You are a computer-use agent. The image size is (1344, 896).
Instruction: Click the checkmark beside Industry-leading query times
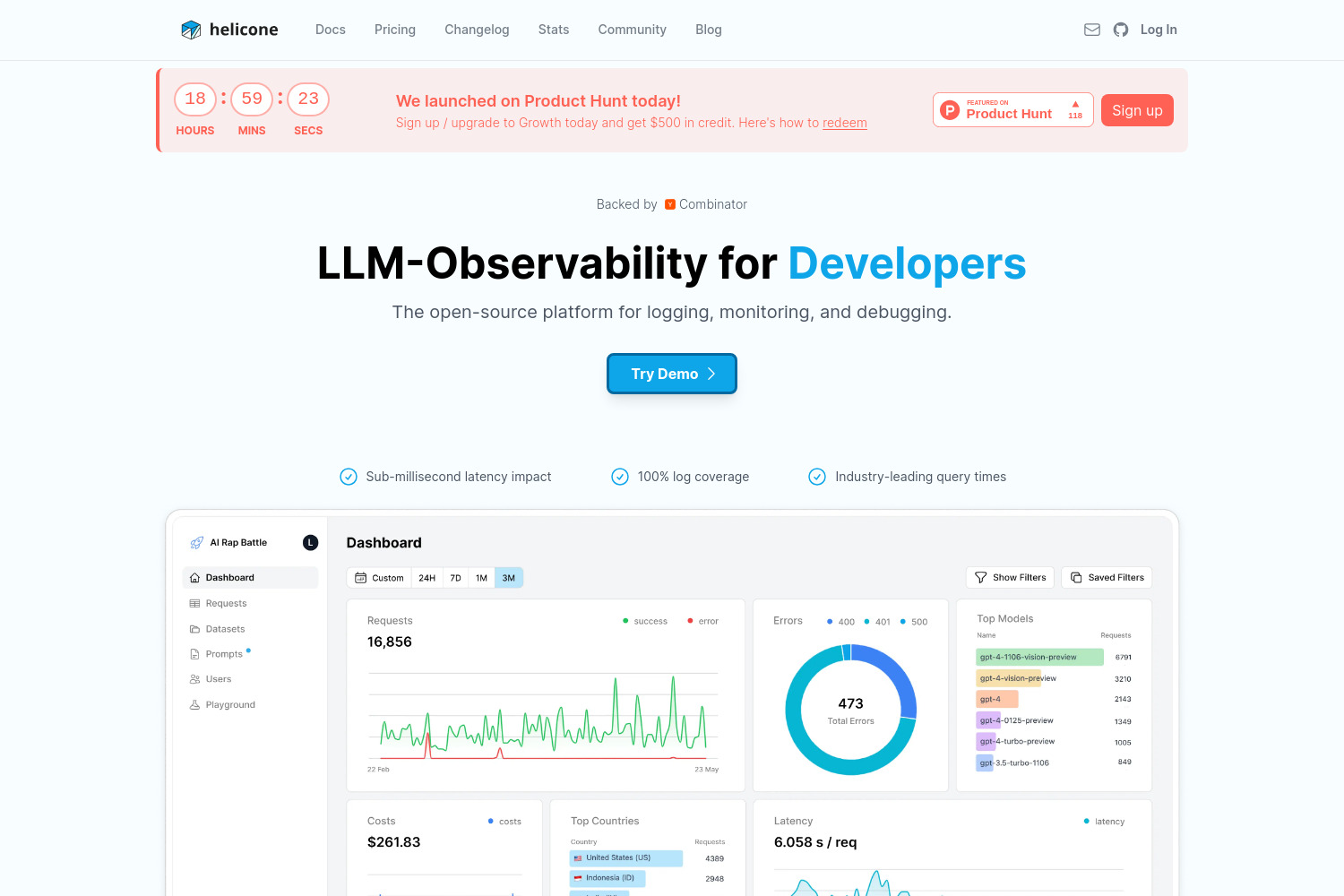click(x=817, y=477)
